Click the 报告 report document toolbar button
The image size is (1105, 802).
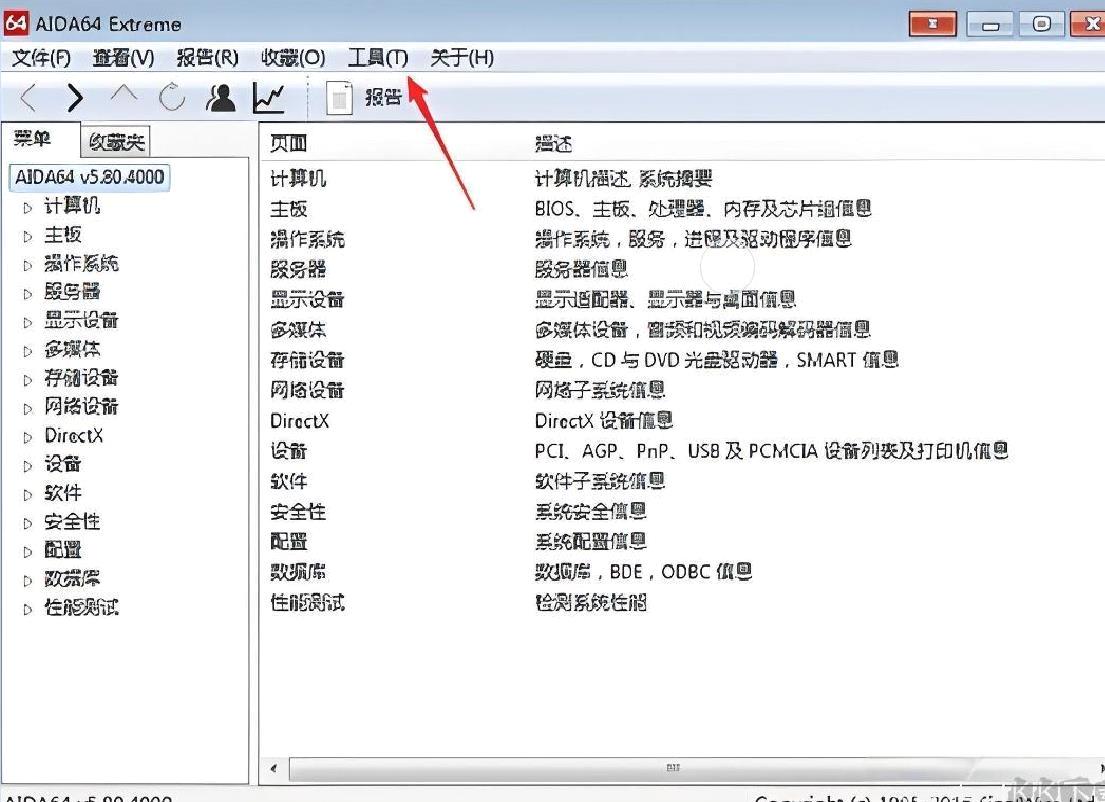(364, 97)
